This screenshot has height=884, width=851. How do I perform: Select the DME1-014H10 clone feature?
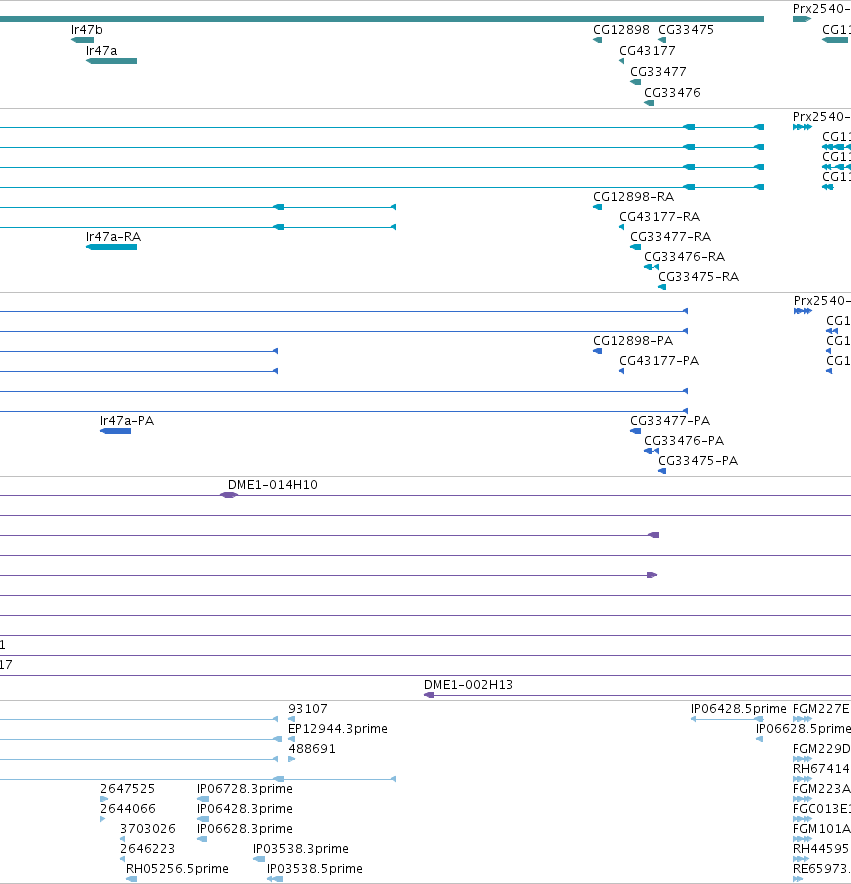(228, 495)
